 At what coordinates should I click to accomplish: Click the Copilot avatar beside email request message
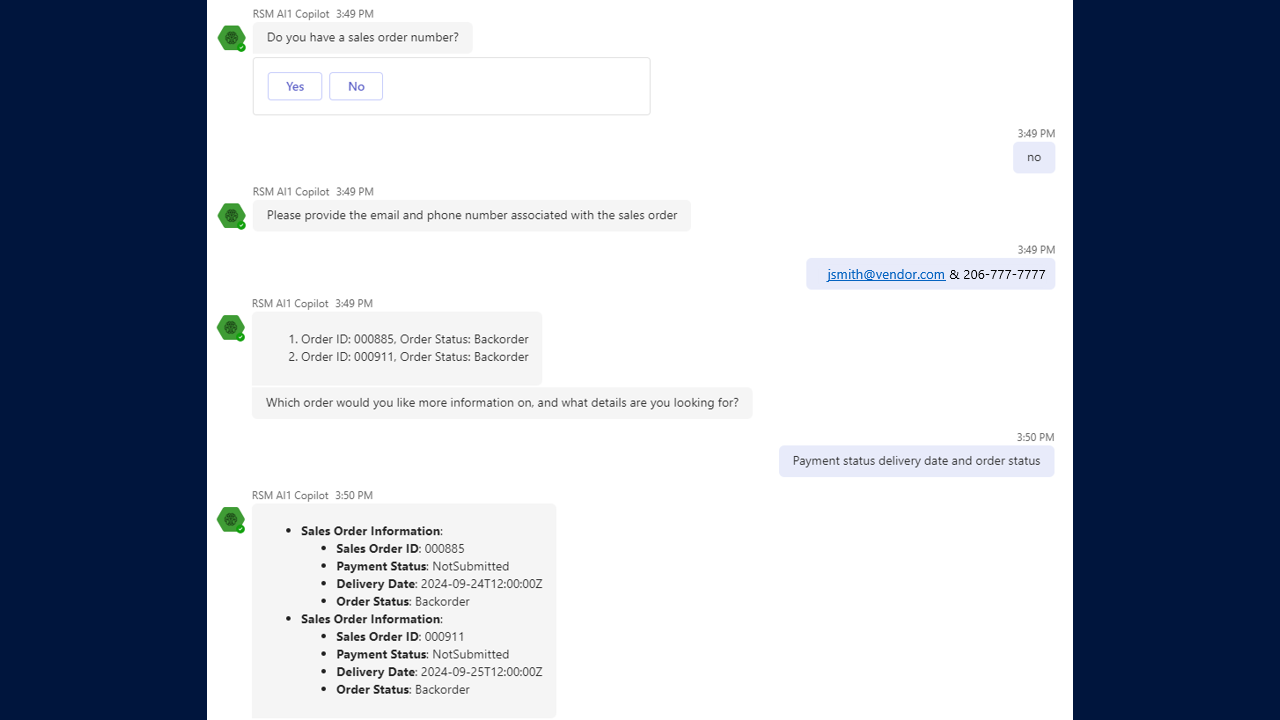tap(232, 216)
